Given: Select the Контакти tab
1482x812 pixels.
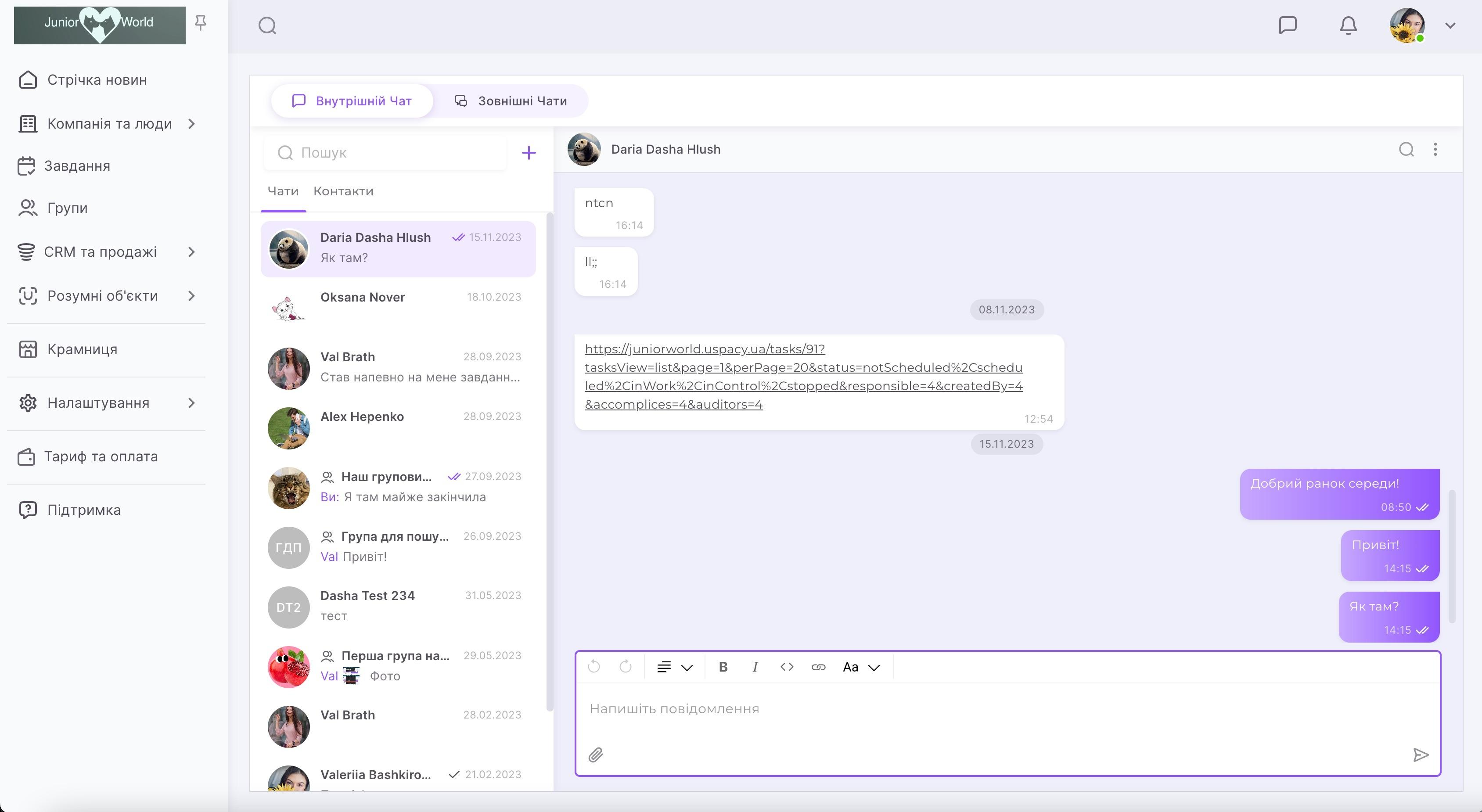Looking at the screenshot, I should [343, 191].
